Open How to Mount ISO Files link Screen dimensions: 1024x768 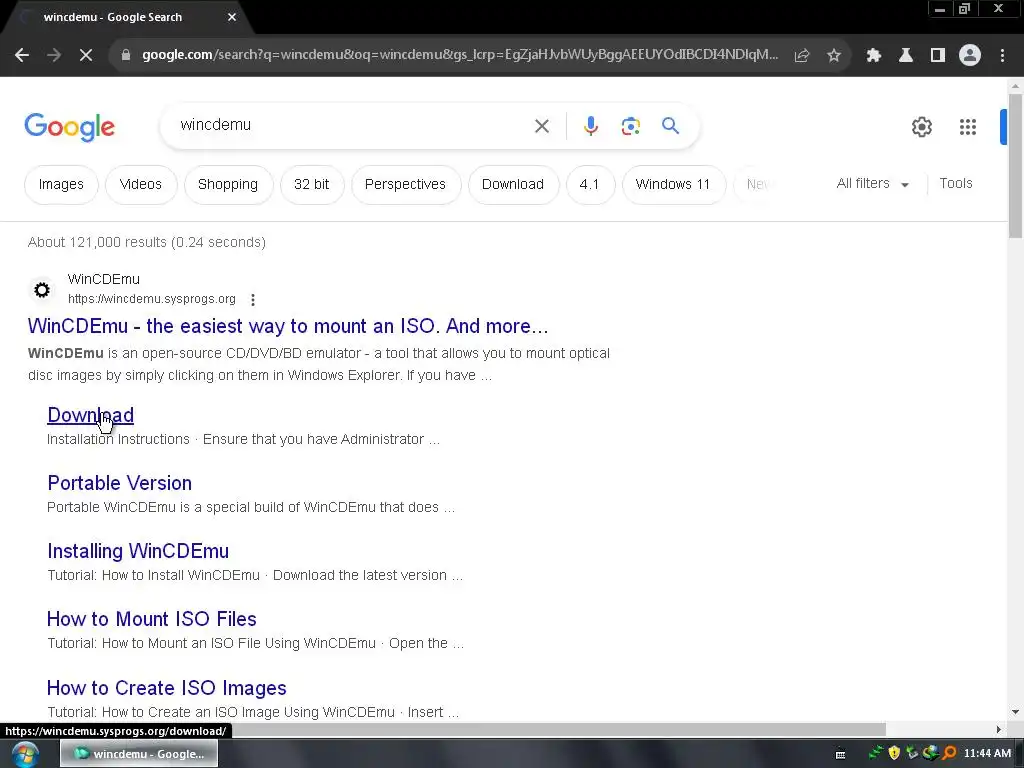(152, 619)
